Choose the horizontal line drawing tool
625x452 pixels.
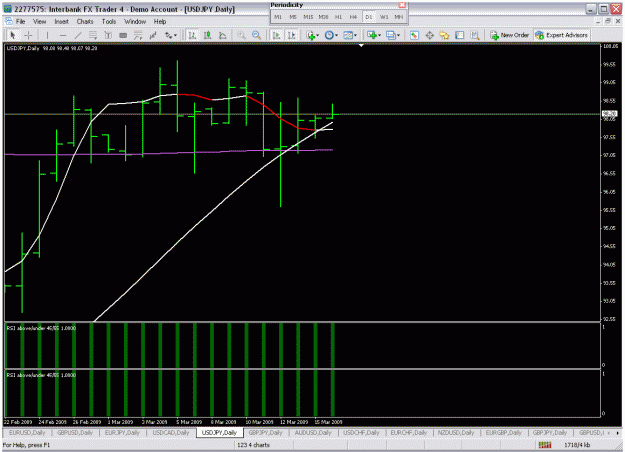click(63, 35)
